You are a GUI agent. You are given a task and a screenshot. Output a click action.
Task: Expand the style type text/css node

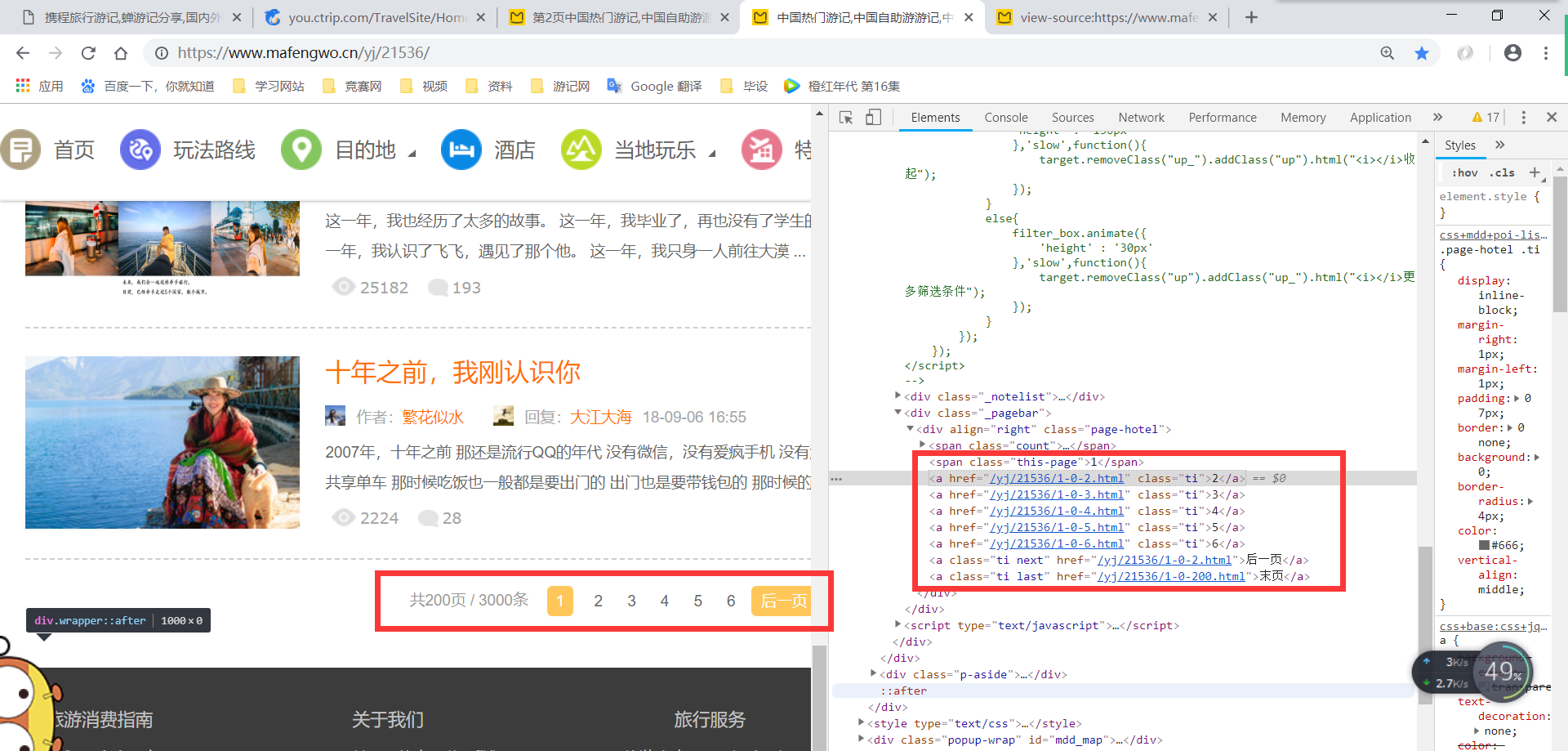coord(862,722)
